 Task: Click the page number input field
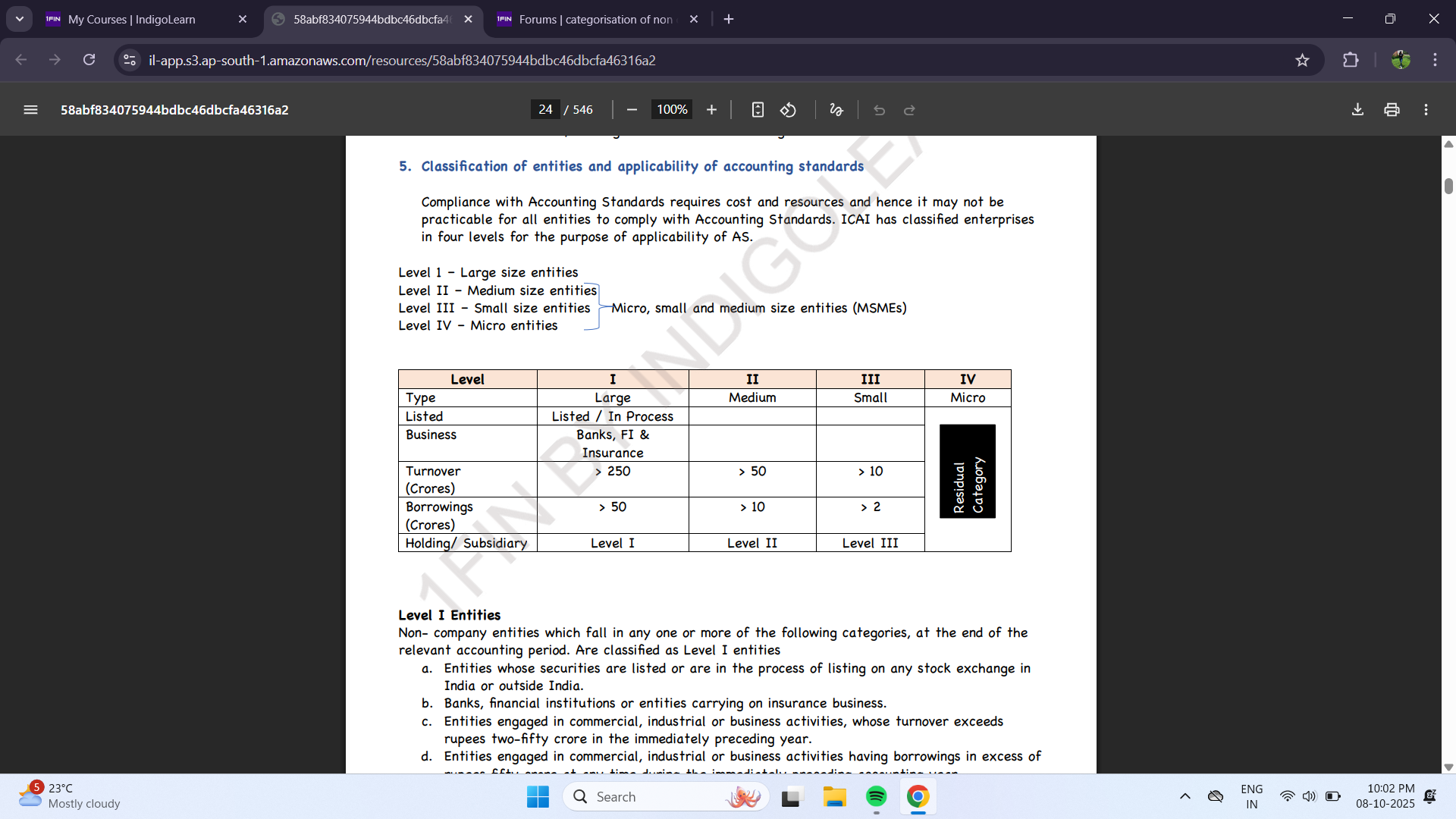tap(545, 110)
